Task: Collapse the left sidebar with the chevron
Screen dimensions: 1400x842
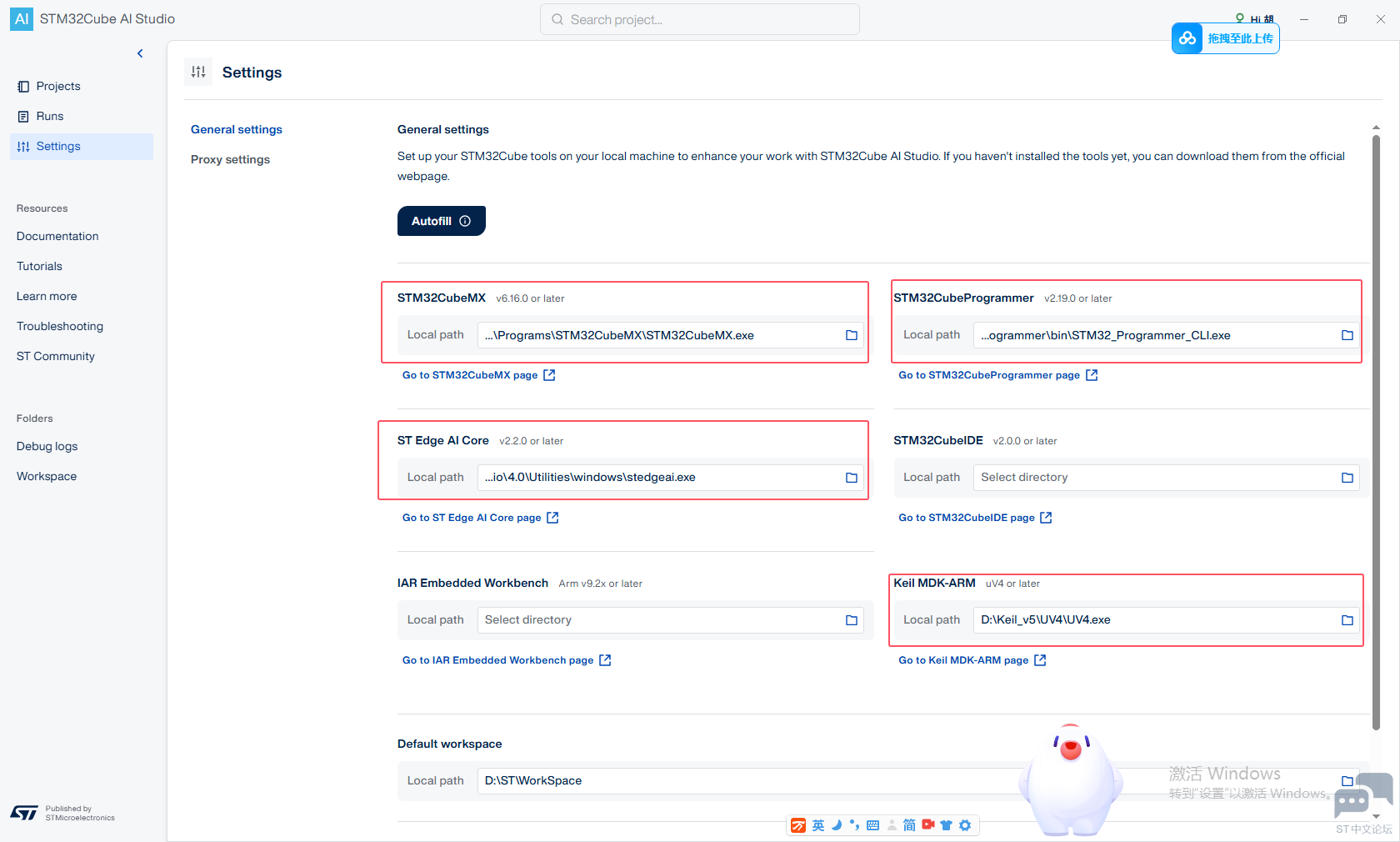Action: click(x=140, y=53)
